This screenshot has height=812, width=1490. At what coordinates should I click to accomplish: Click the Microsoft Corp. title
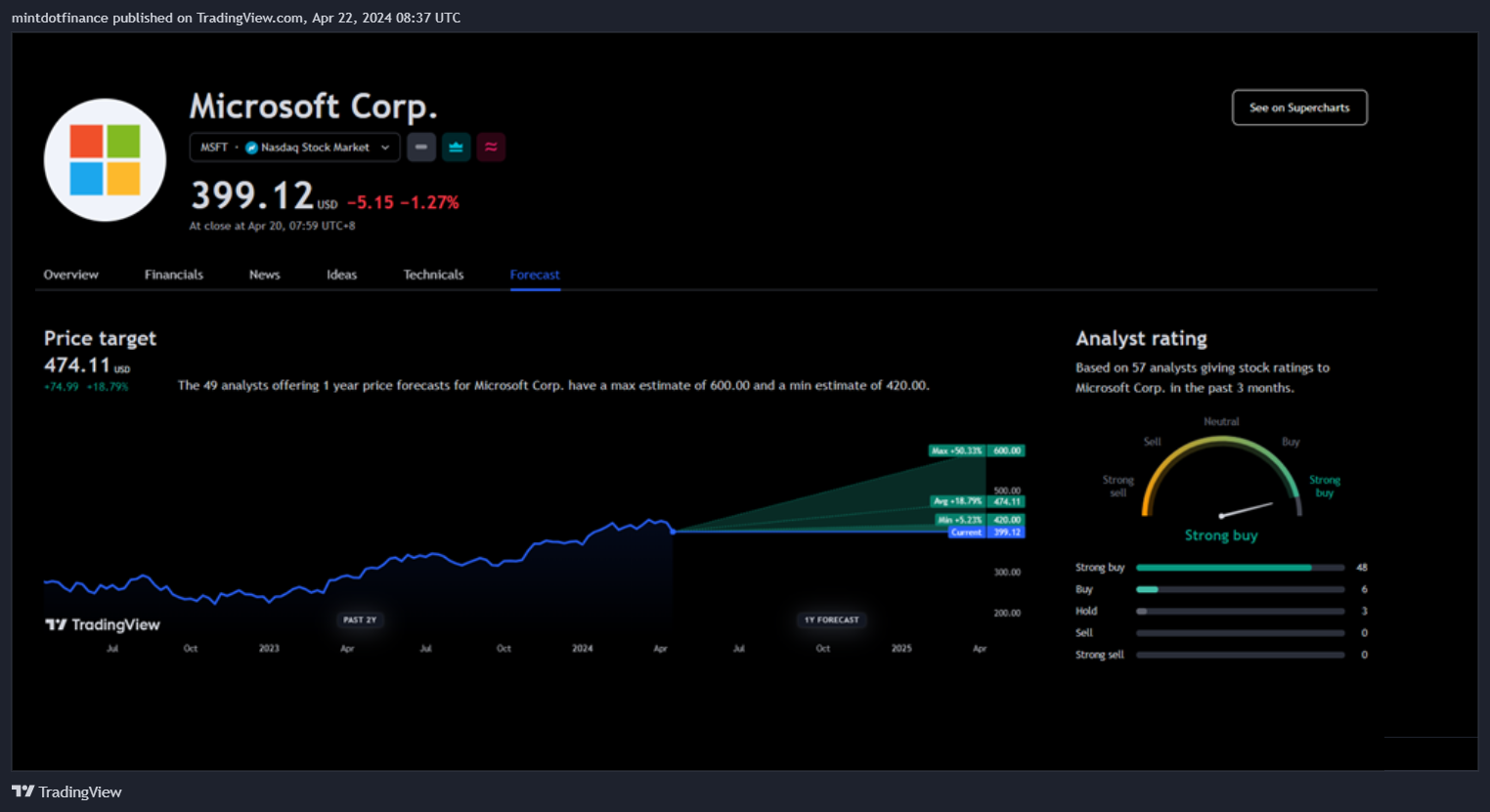point(313,106)
